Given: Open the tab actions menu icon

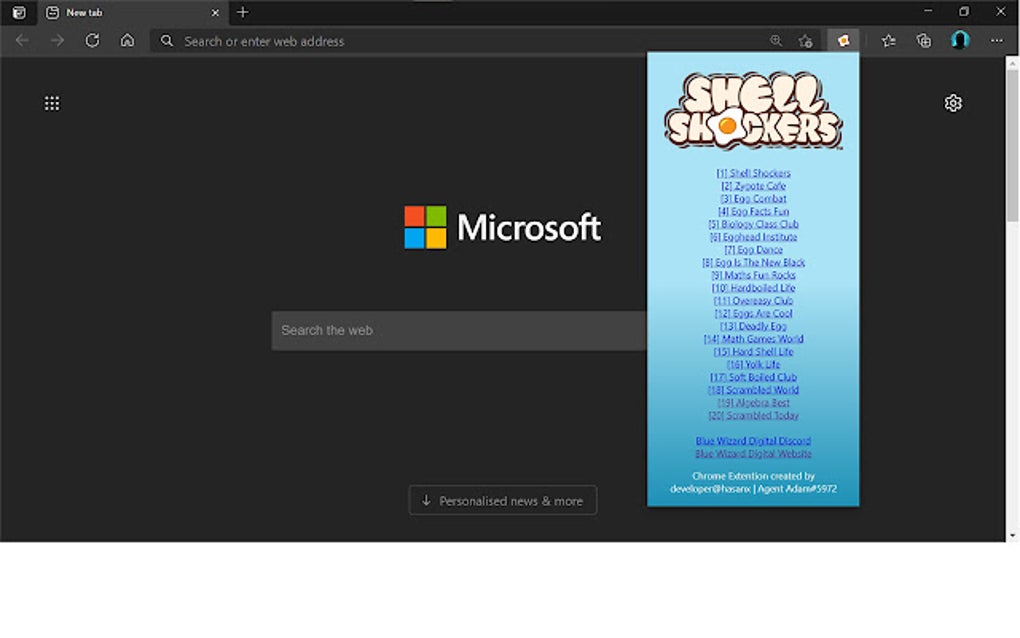Looking at the screenshot, I should coord(19,12).
